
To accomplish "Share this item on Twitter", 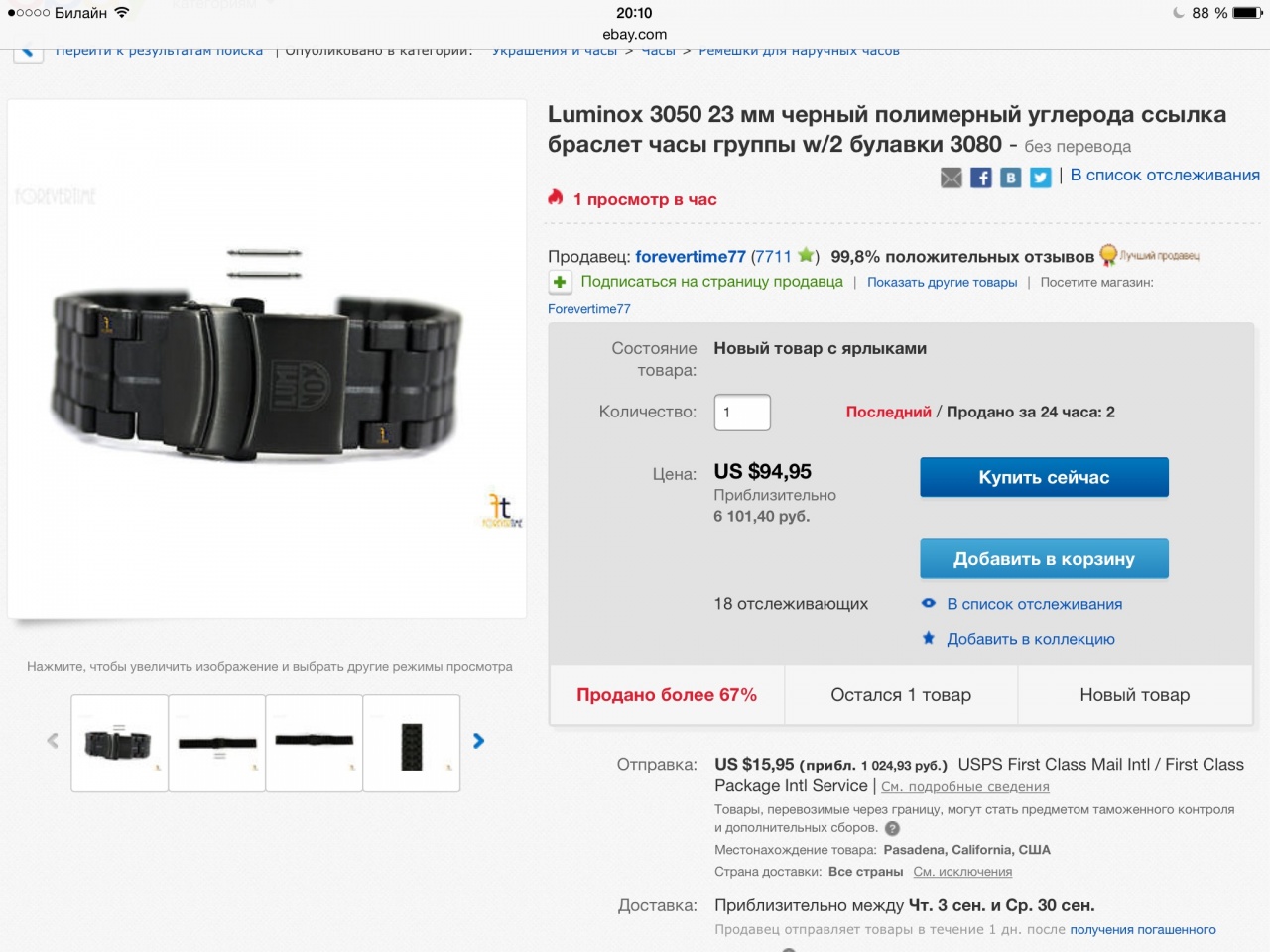I will tap(1040, 178).
